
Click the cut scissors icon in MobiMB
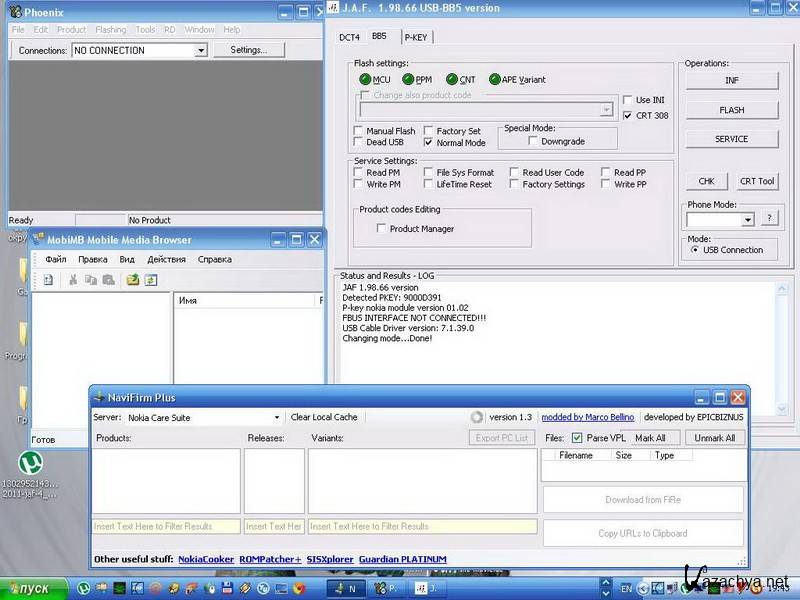72,281
